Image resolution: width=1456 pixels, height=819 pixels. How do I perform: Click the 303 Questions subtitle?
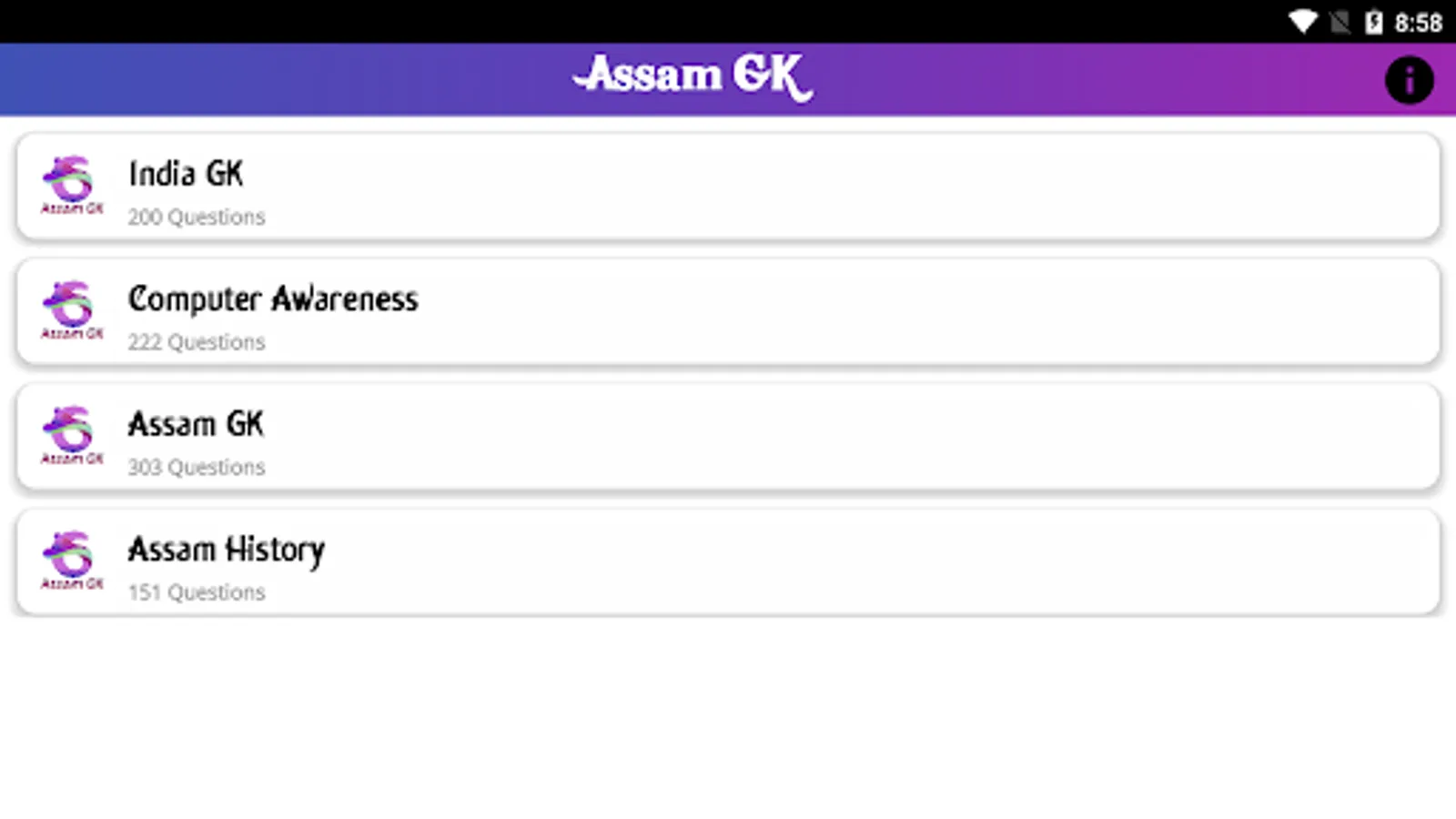click(197, 468)
